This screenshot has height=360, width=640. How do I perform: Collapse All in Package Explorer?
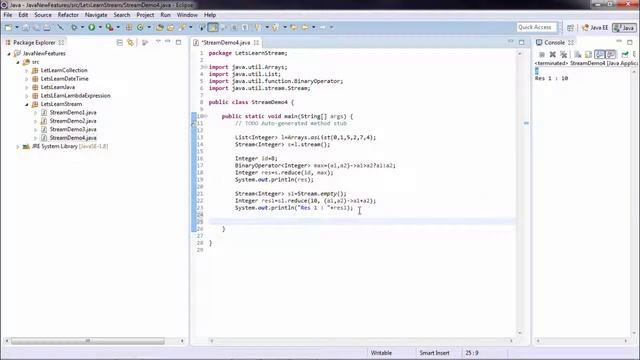[120, 42]
